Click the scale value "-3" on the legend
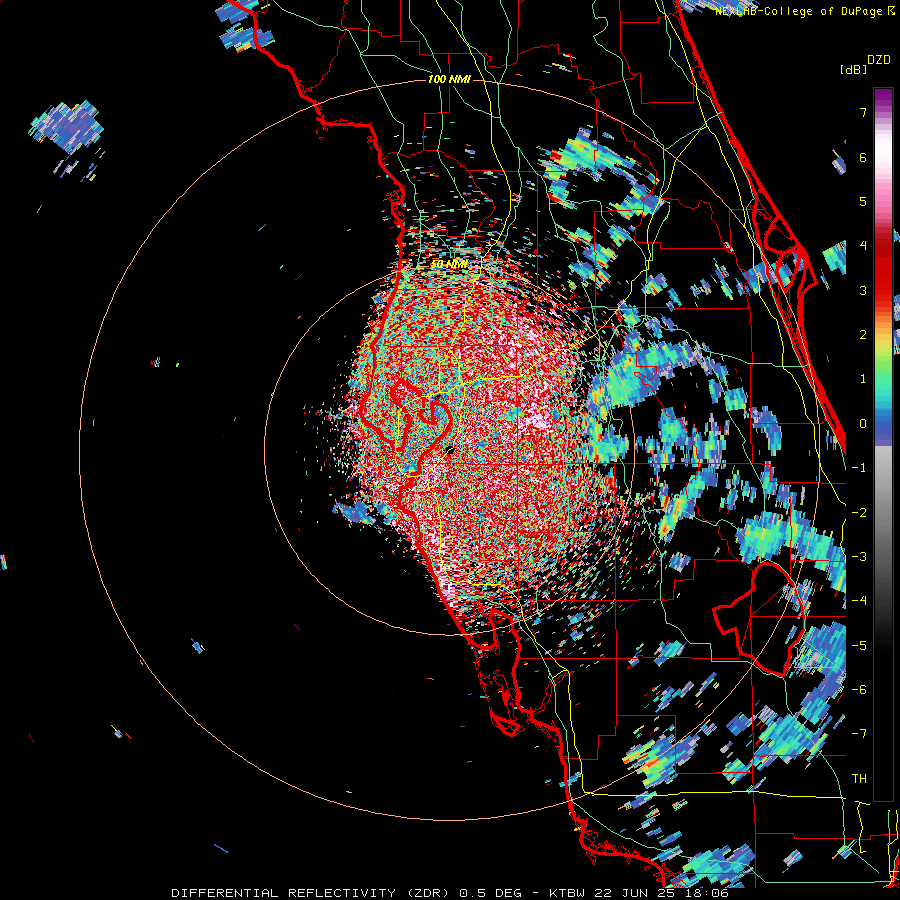This screenshot has height=900, width=900. pos(859,556)
